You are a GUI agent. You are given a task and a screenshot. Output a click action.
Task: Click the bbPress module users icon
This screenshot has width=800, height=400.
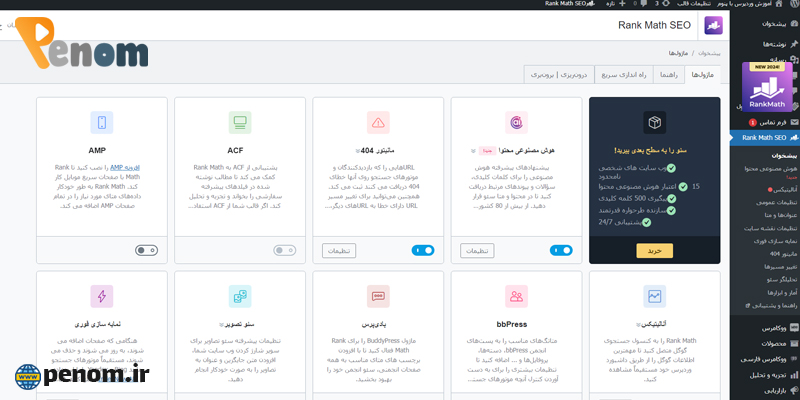[516, 296]
